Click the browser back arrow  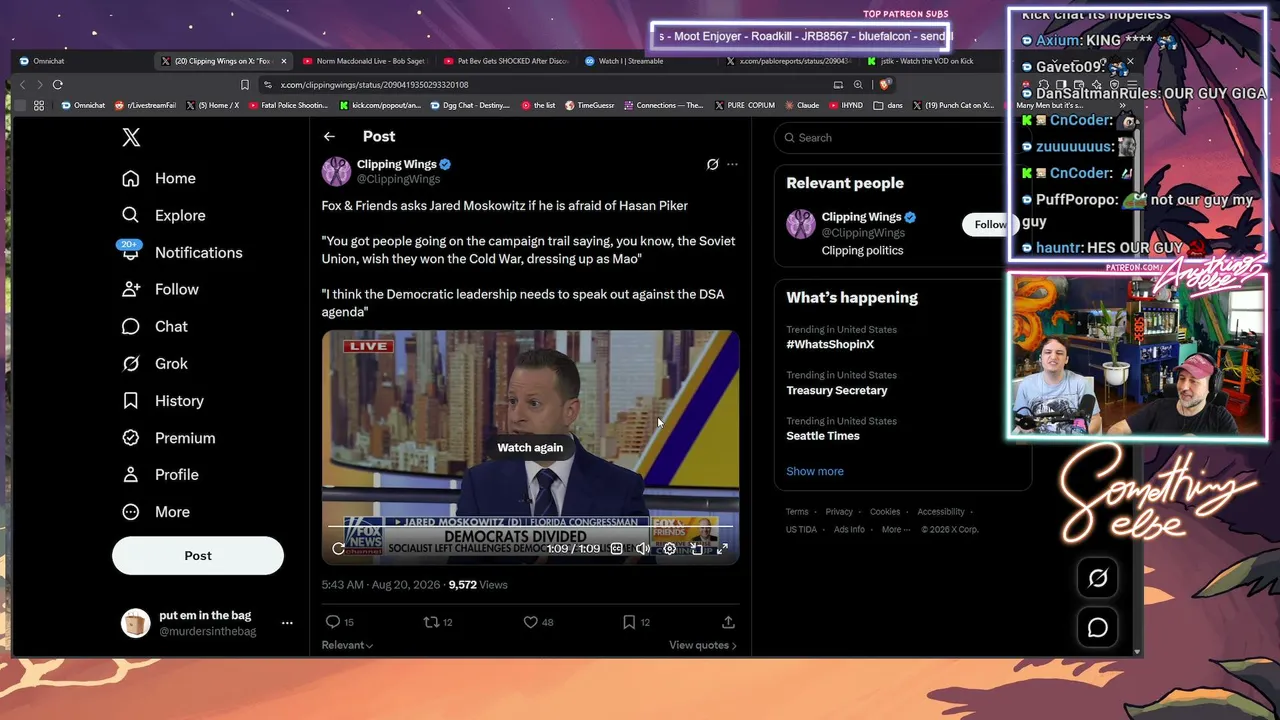pos(22,85)
